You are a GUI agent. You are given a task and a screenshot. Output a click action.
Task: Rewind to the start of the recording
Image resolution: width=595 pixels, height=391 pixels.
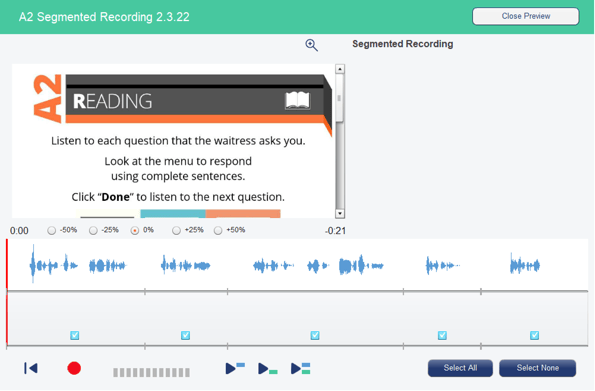pos(31,368)
